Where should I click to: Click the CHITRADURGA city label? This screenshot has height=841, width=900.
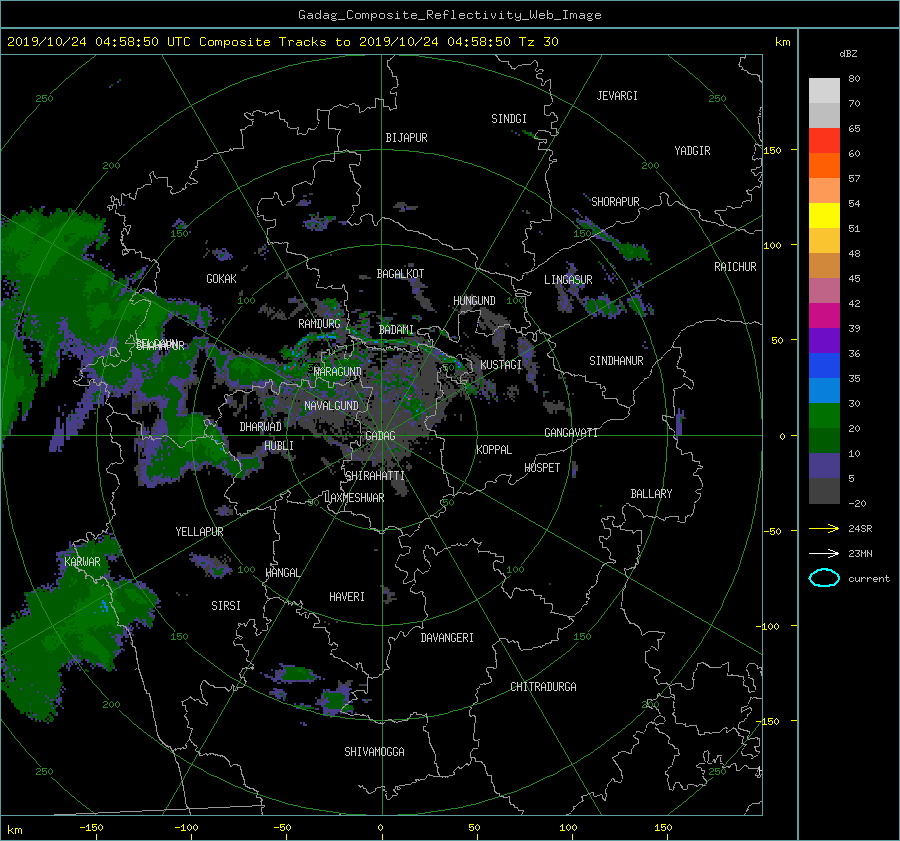point(543,687)
